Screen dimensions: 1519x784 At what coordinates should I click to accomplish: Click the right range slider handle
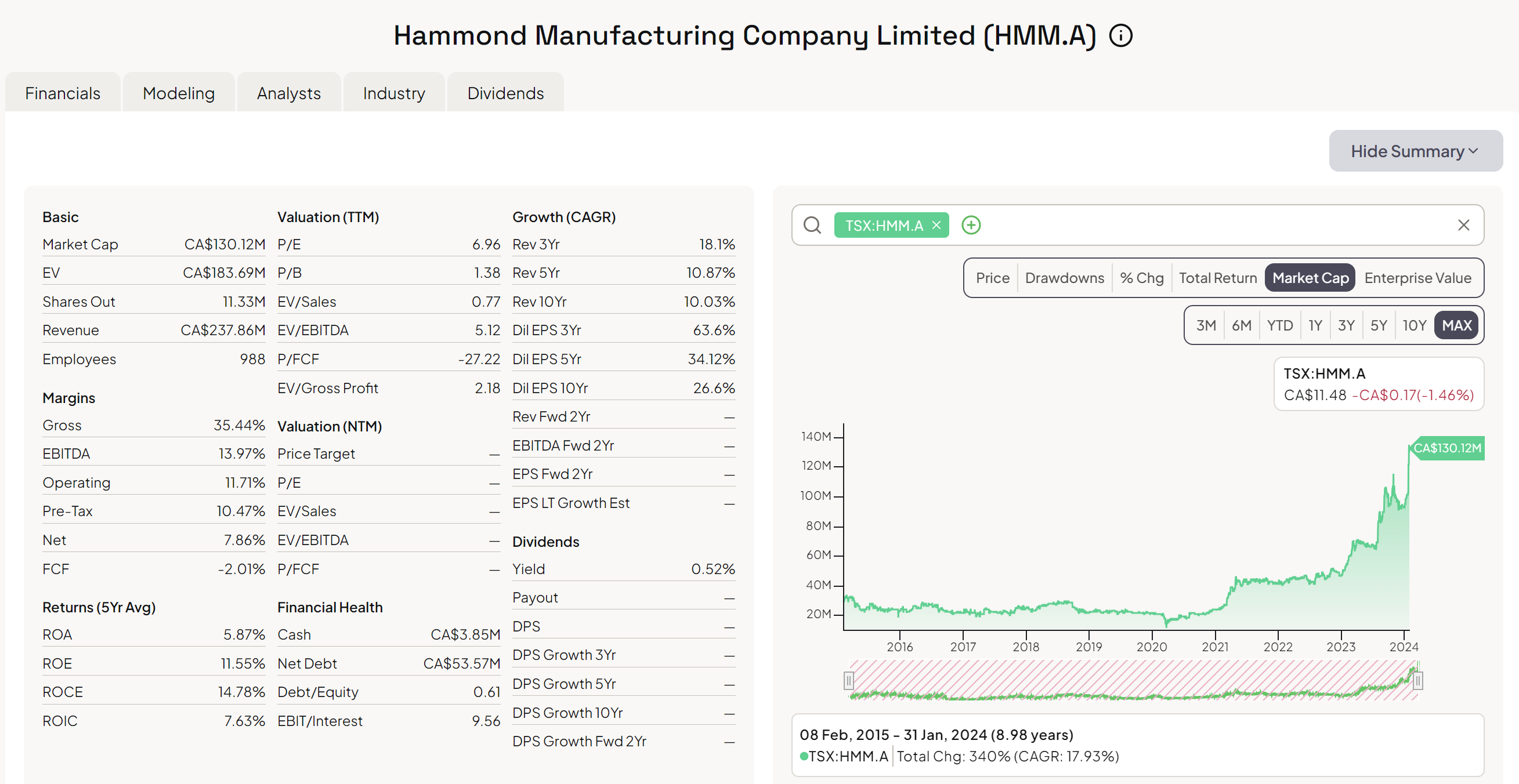(x=1417, y=681)
